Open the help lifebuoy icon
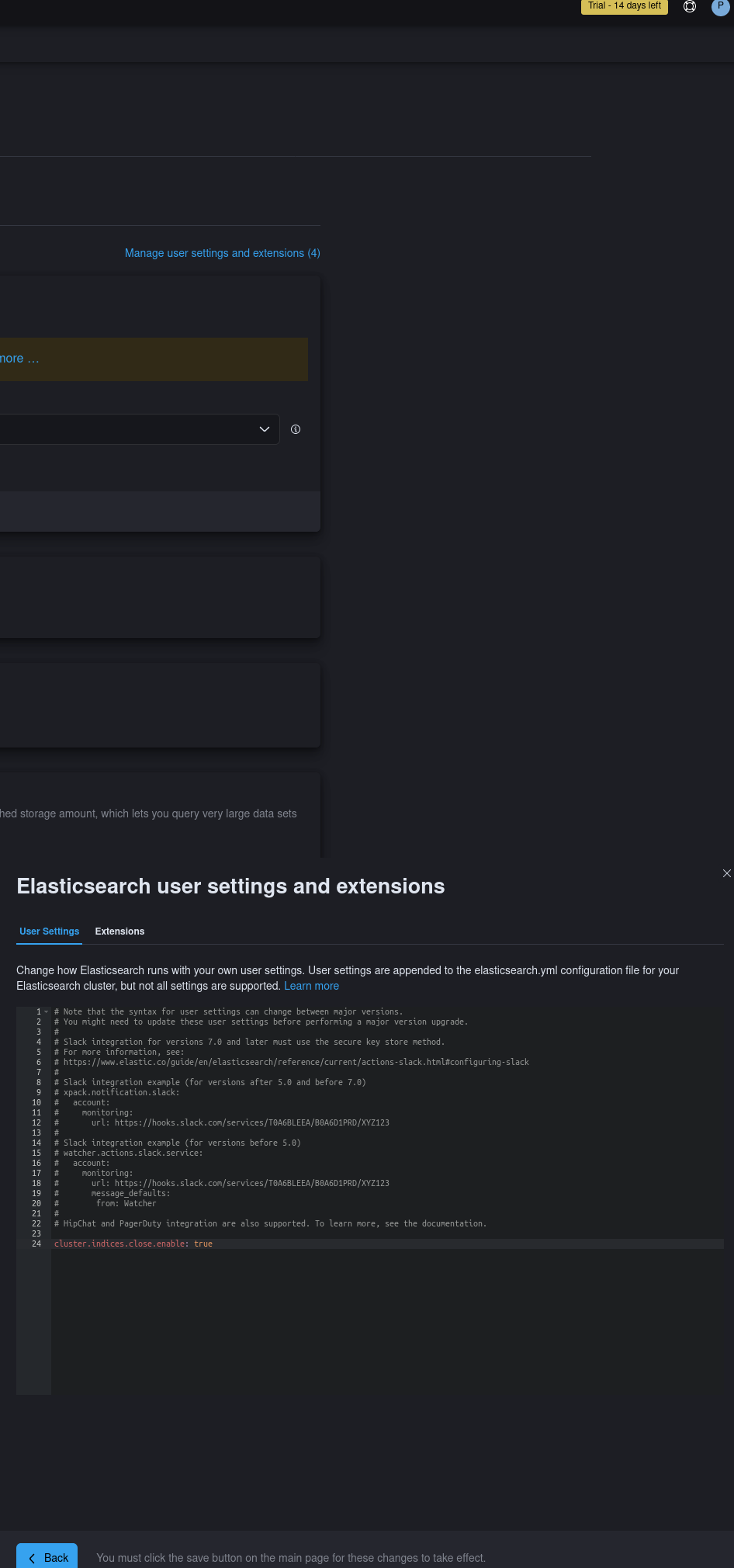Image resolution: width=734 pixels, height=1568 pixels. tap(689, 6)
